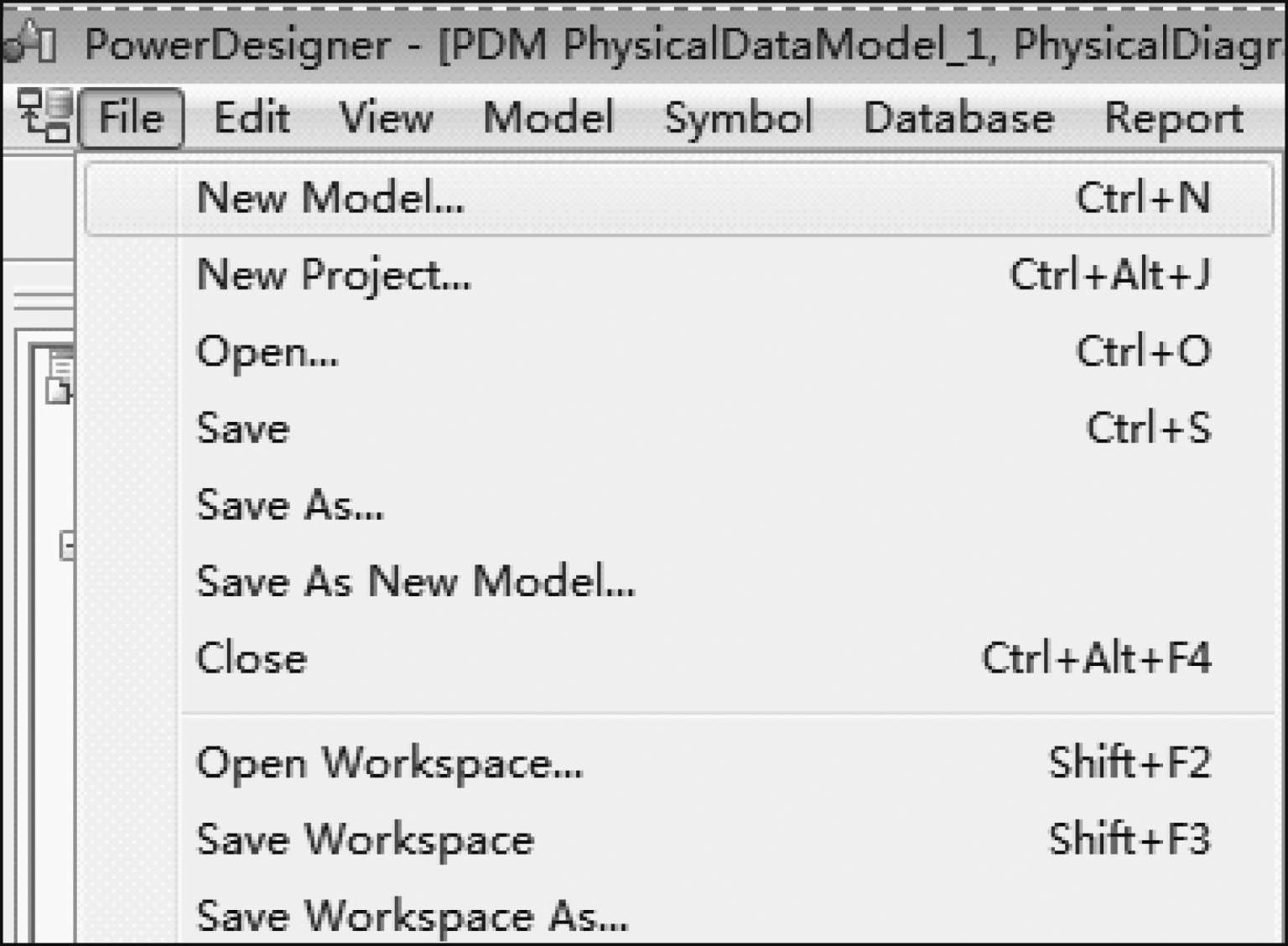Screen dimensions: 1288x946
Task: Choose Save Workspace As... entry
Action: tap(412, 916)
